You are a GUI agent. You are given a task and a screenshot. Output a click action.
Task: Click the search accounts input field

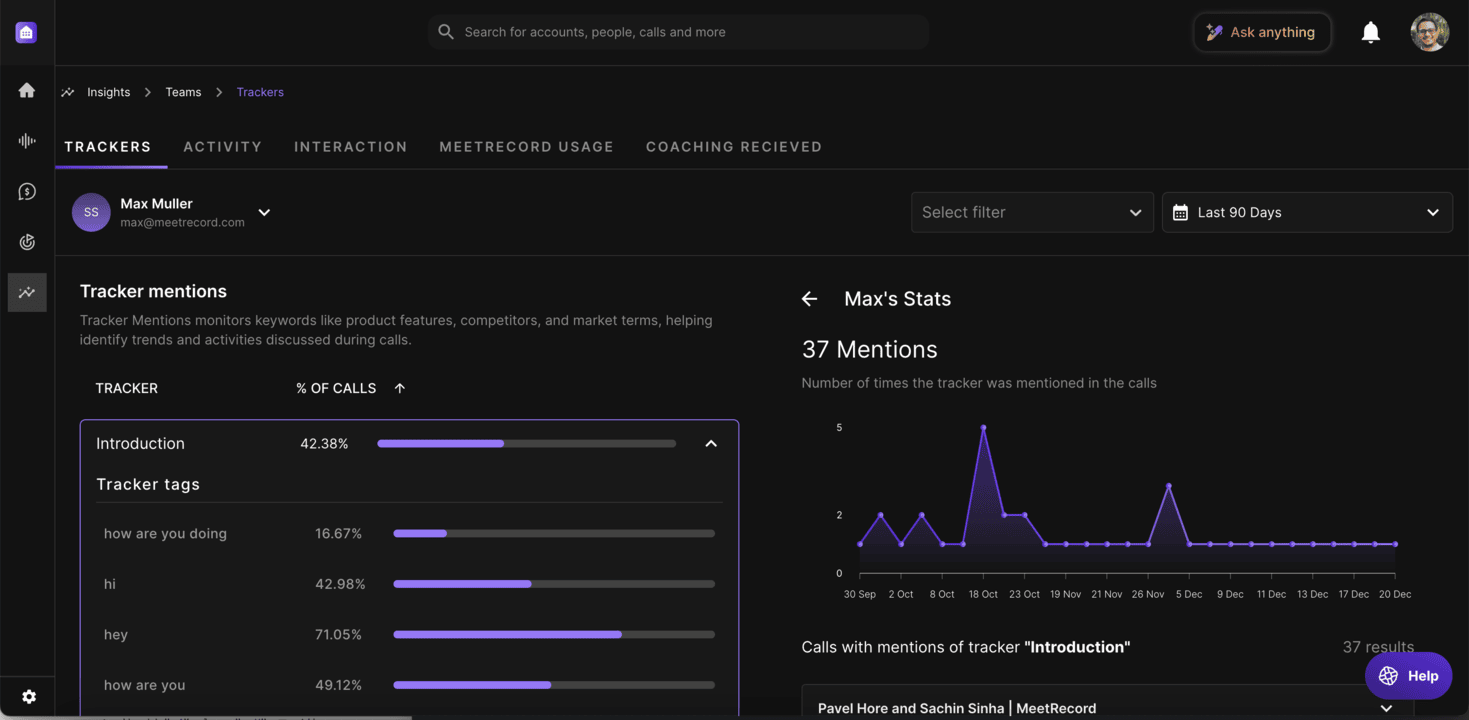pyautogui.click(x=678, y=32)
